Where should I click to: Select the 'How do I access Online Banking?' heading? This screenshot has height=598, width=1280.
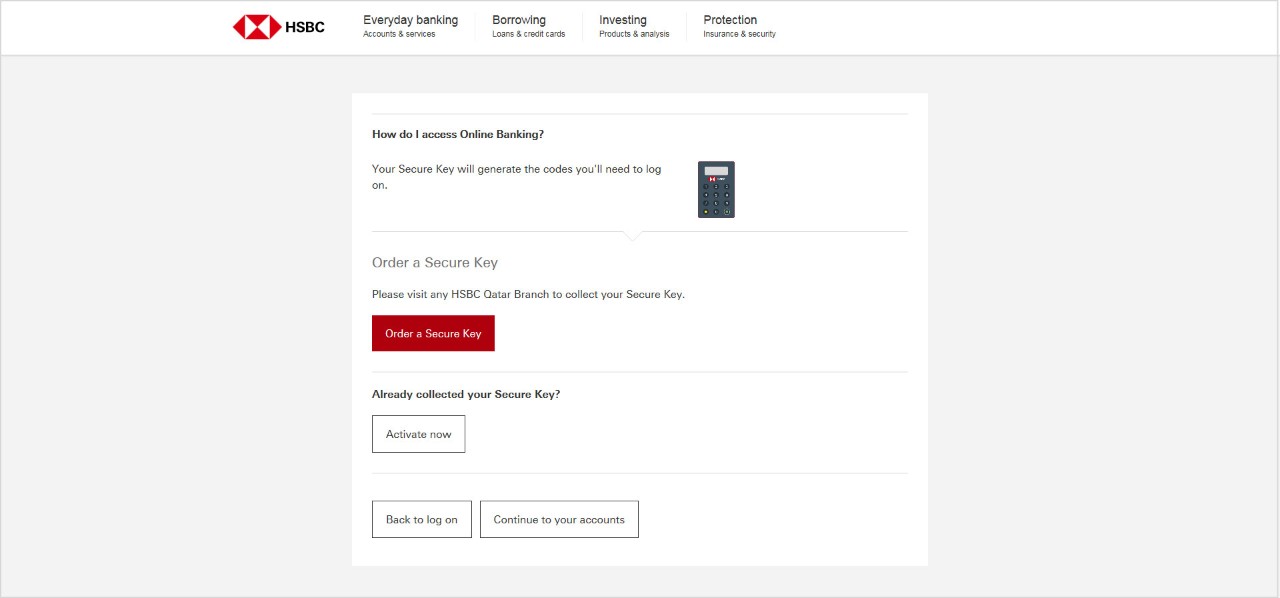click(x=458, y=134)
